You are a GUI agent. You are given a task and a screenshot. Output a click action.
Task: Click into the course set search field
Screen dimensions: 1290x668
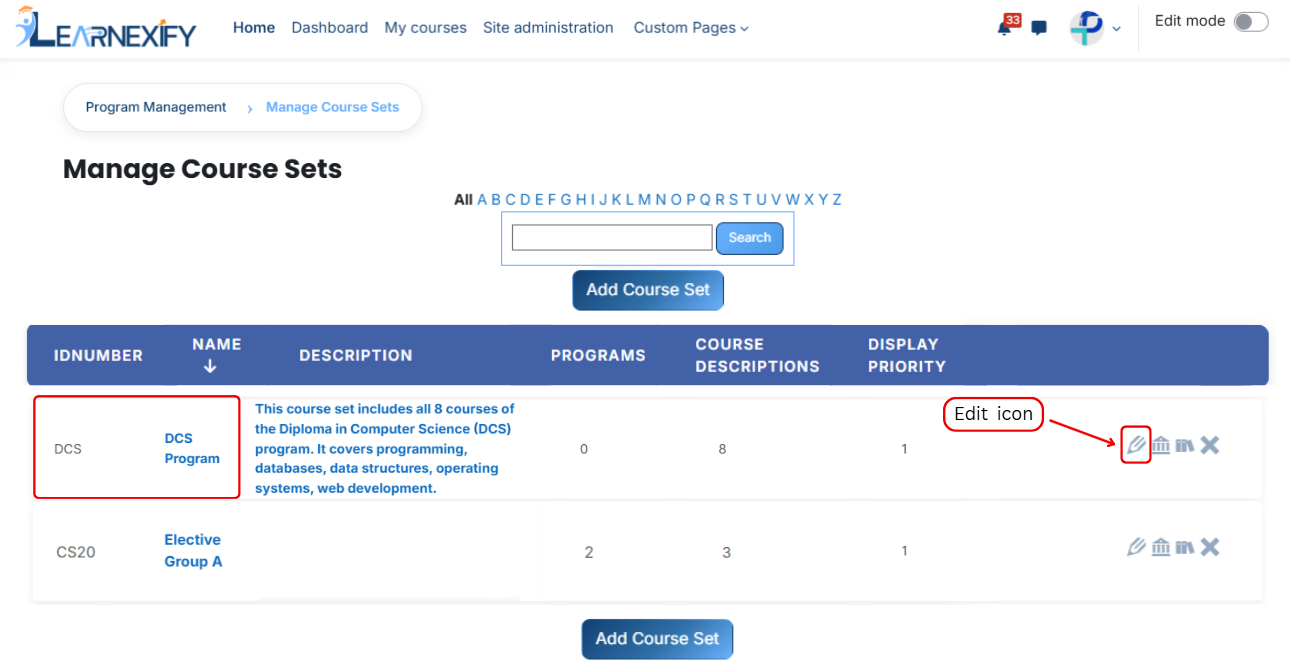[x=612, y=238]
